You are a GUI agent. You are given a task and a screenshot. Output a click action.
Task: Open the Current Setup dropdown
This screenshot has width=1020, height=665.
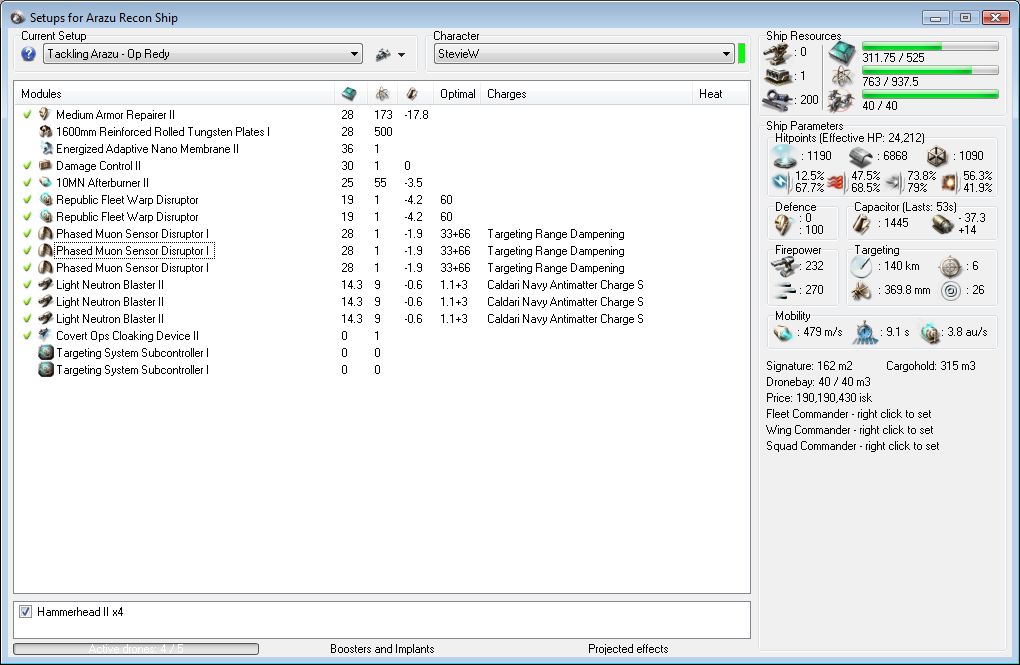[202, 54]
